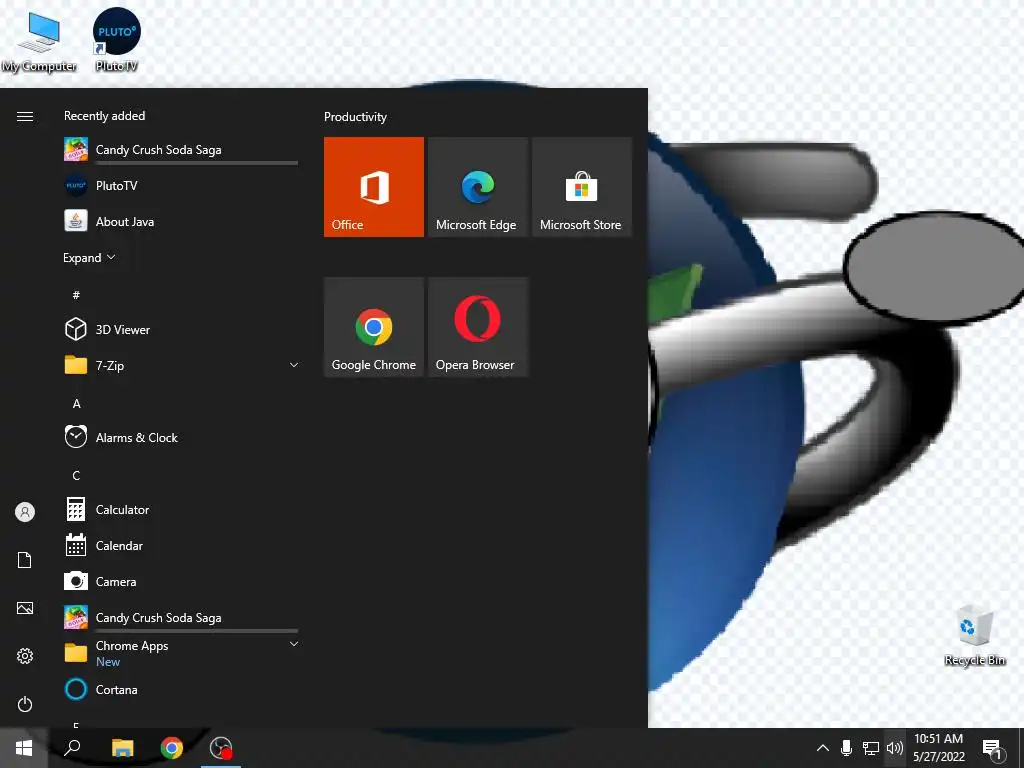Open My Computer desktop icon
The height and width of the screenshot is (768, 1024).
39,42
